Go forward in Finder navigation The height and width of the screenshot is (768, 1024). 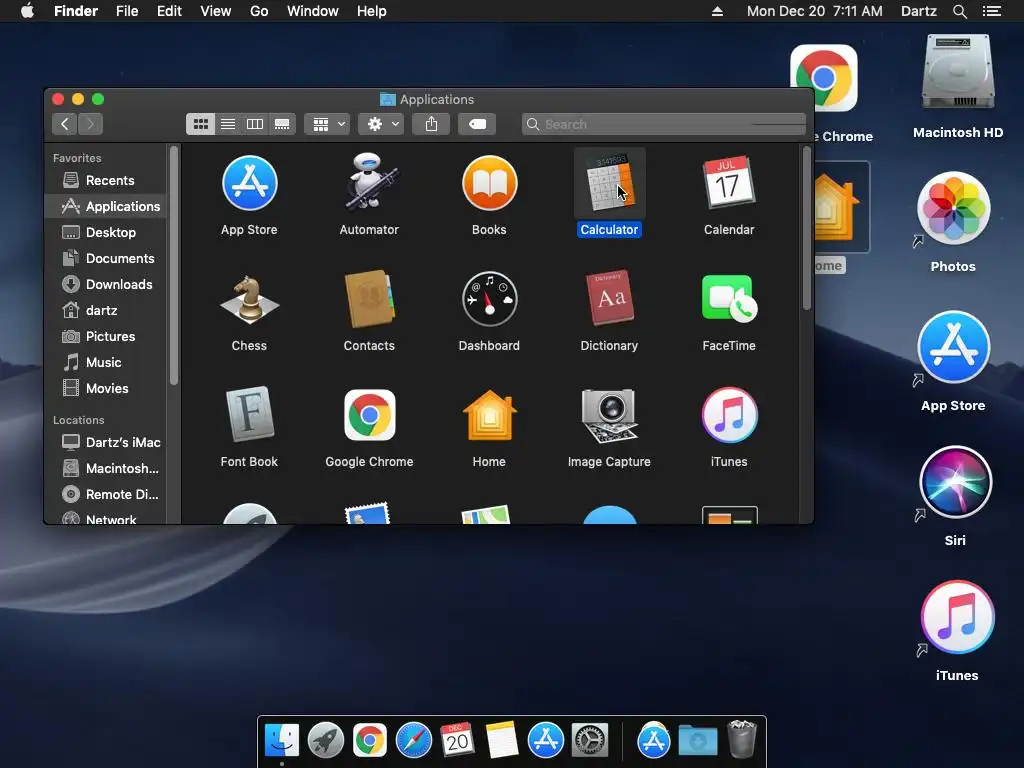point(91,124)
